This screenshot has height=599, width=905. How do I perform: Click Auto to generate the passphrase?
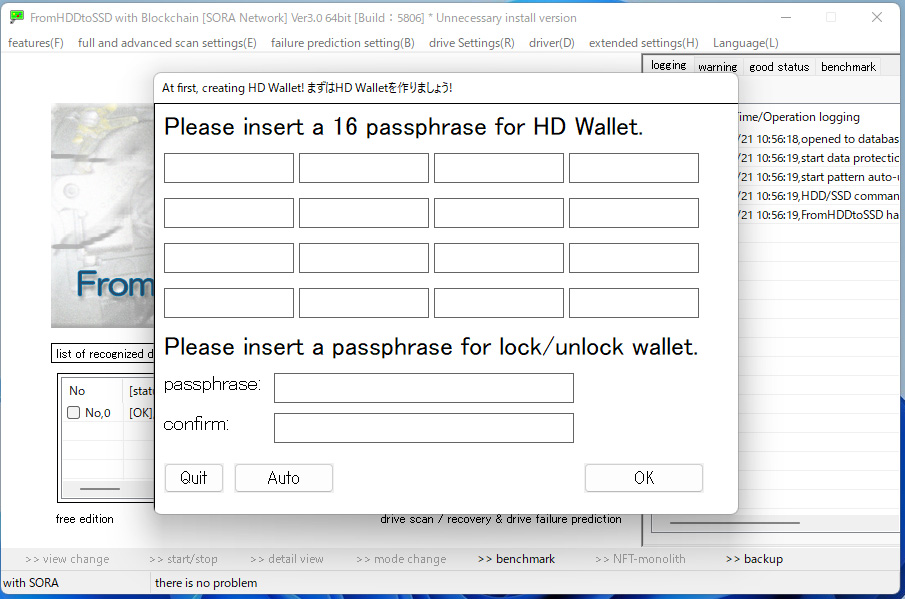pos(283,478)
